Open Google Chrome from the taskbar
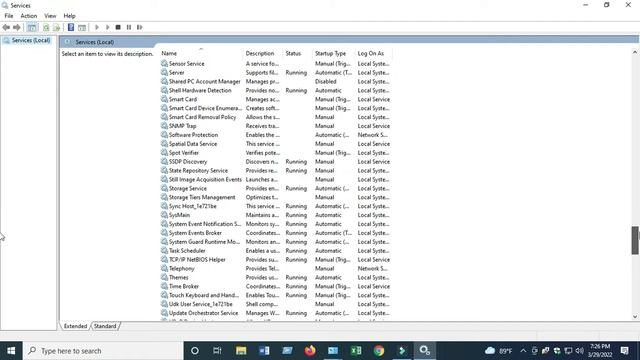 tap(379, 351)
